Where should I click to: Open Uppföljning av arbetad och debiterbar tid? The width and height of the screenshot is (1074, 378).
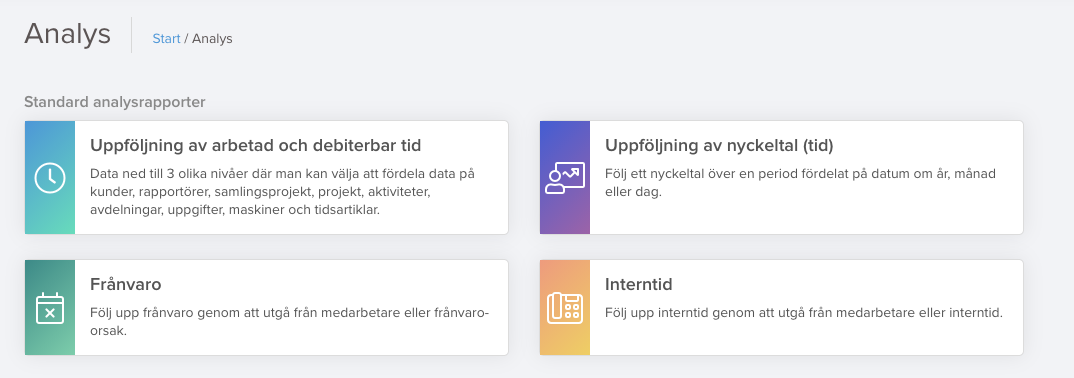255,145
